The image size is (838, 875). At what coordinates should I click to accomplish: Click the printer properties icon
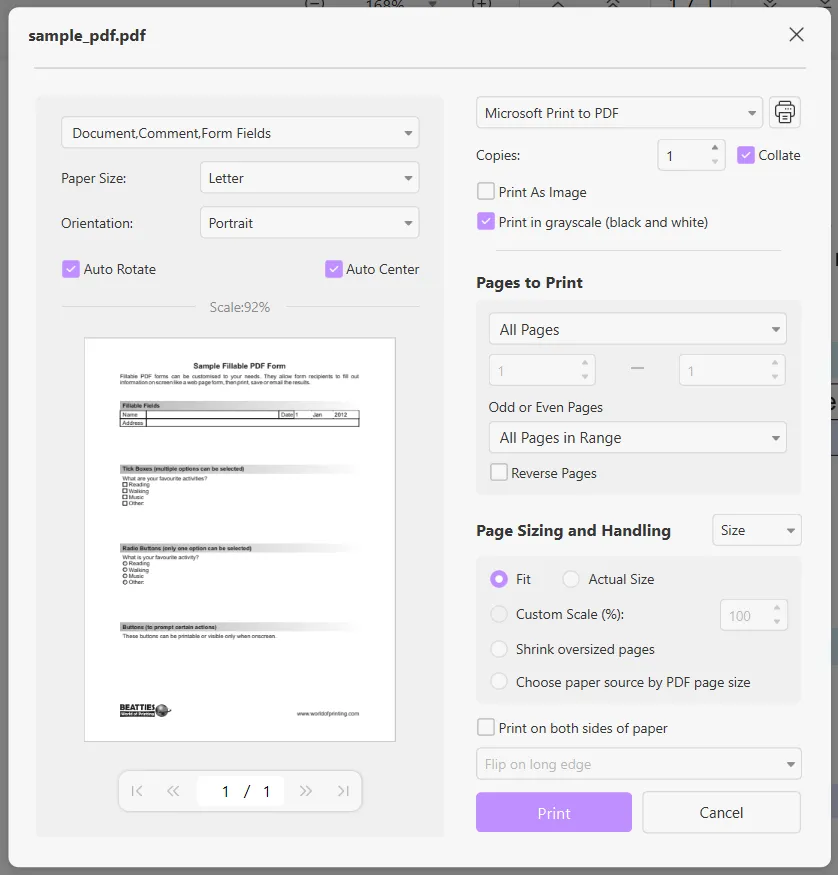coord(785,112)
